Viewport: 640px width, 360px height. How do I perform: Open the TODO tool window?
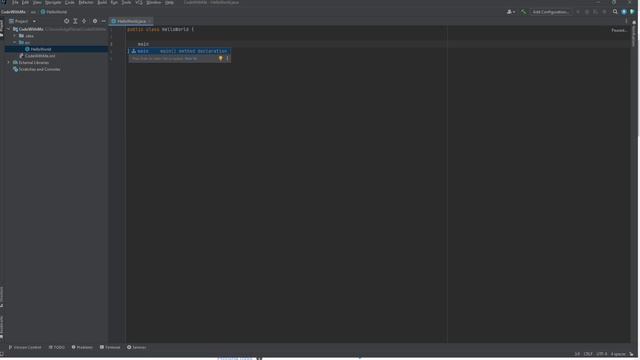click(57, 347)
